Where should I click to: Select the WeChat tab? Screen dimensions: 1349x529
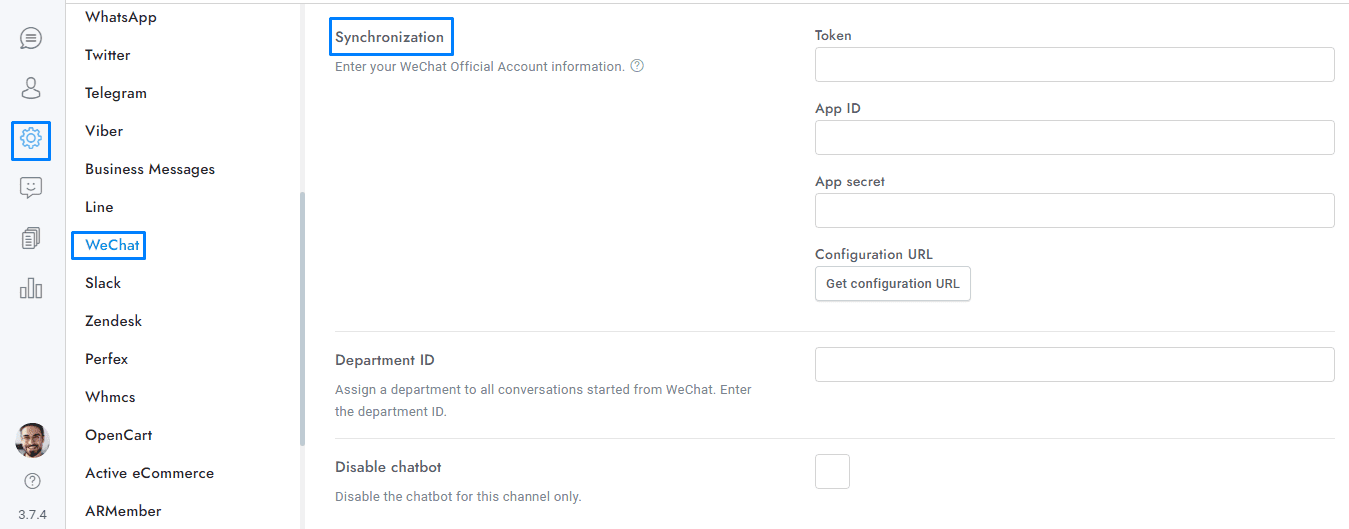[x=112, y=245]
